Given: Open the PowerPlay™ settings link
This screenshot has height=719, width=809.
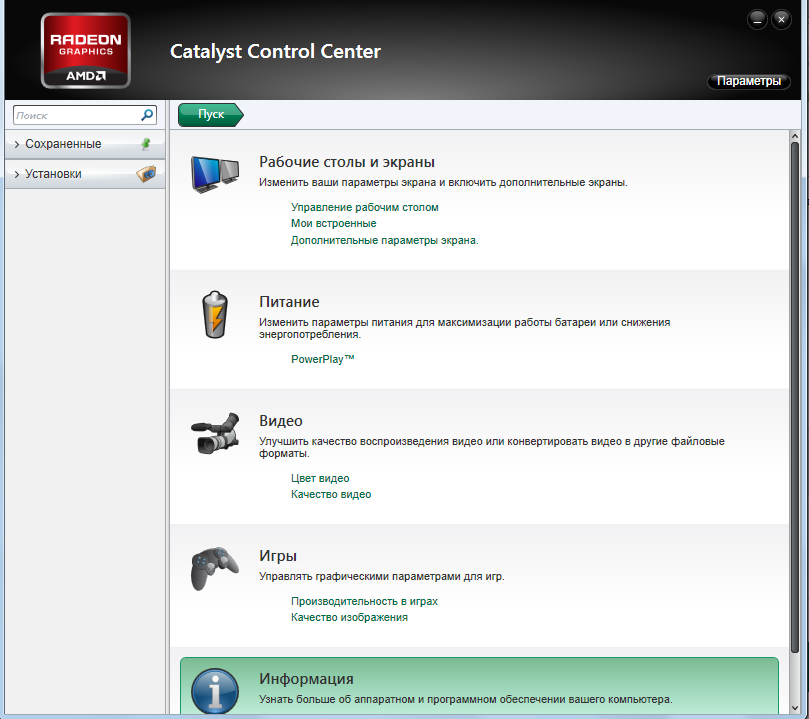Looking at the screenshot, I should (322, 358).
